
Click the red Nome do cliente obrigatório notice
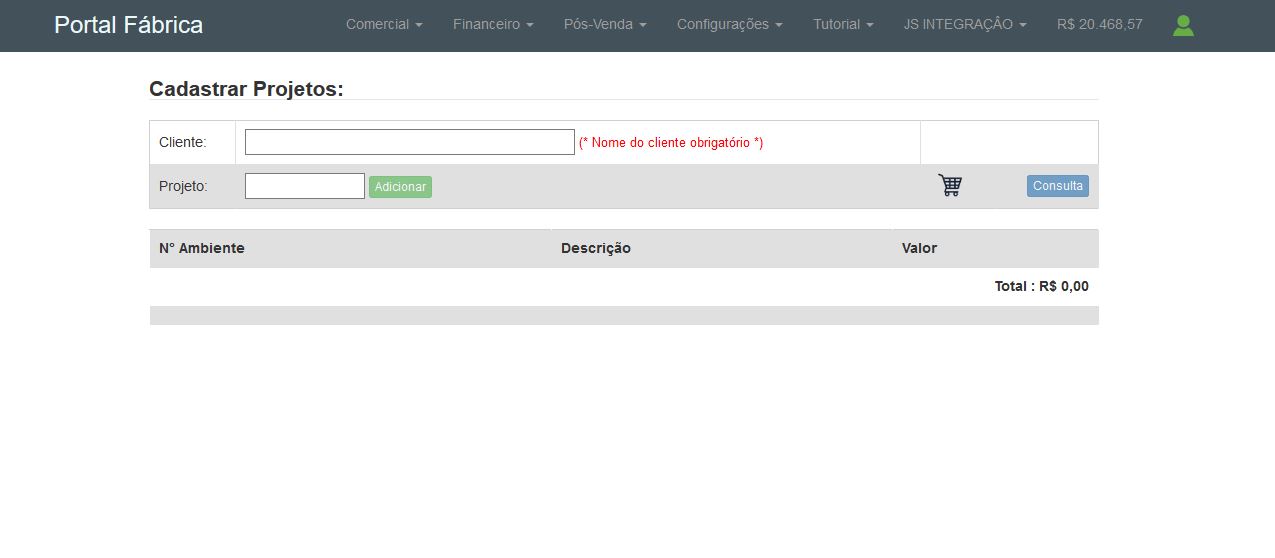tap(671, 142)
